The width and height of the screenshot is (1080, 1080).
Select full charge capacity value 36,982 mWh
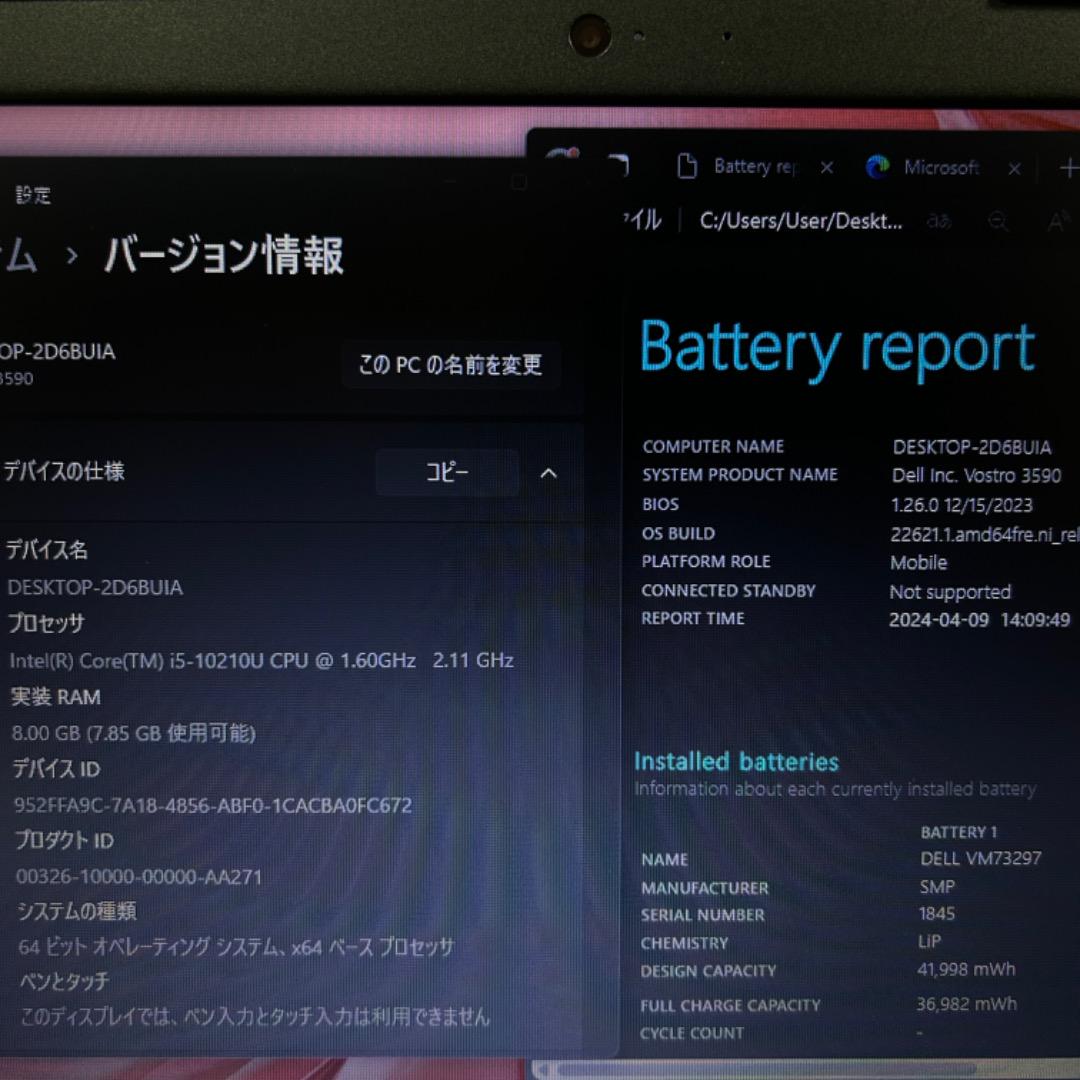966,1004
